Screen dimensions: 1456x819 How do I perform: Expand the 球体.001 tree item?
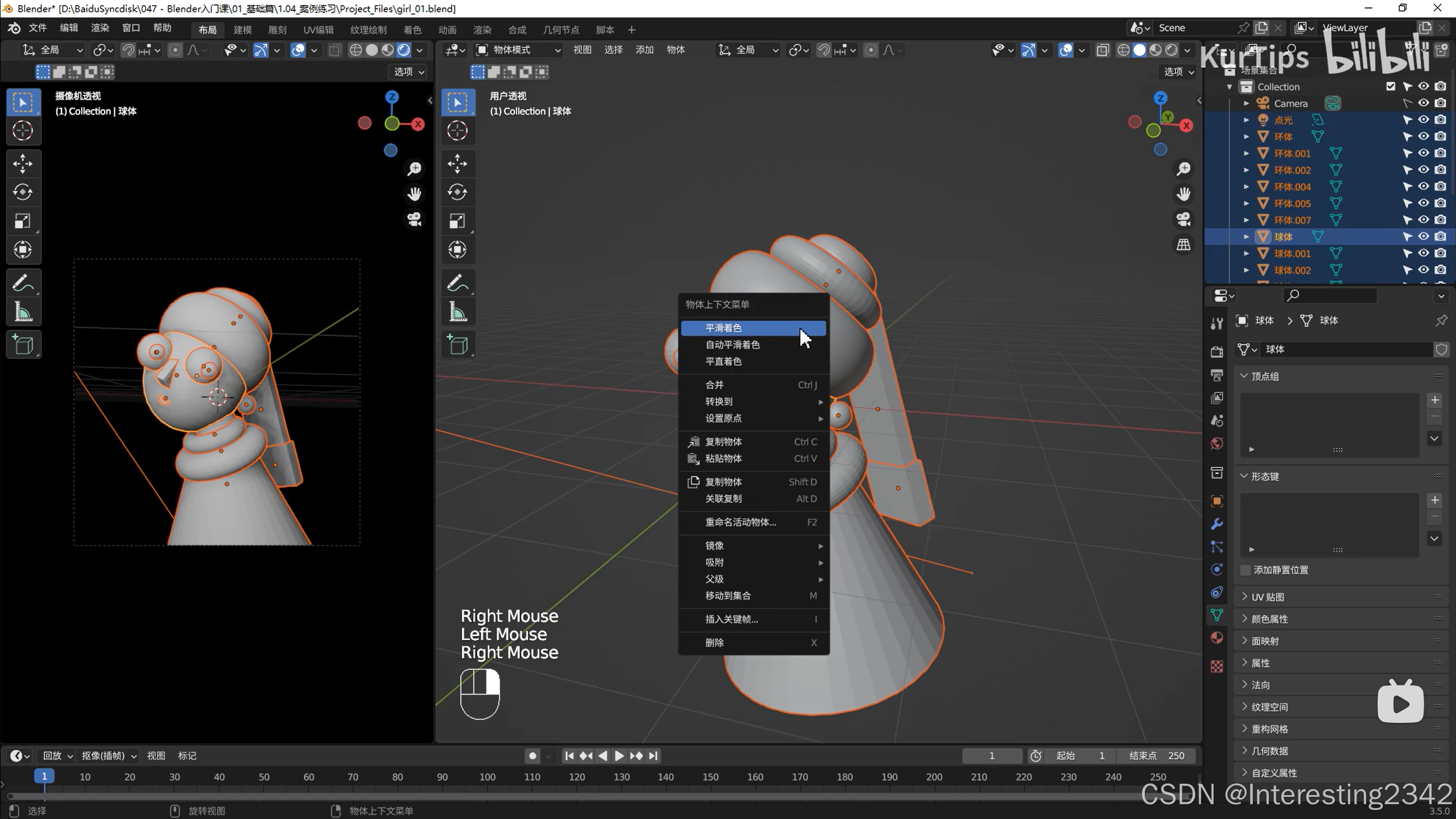click(1246, 254)
